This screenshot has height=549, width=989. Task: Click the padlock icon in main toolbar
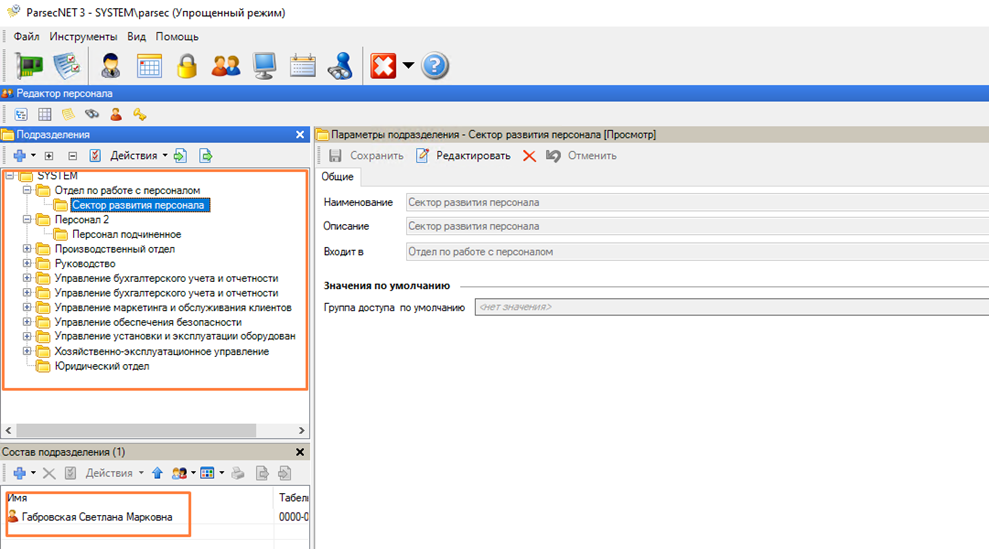pyautogui.click(x=187, y=66)
